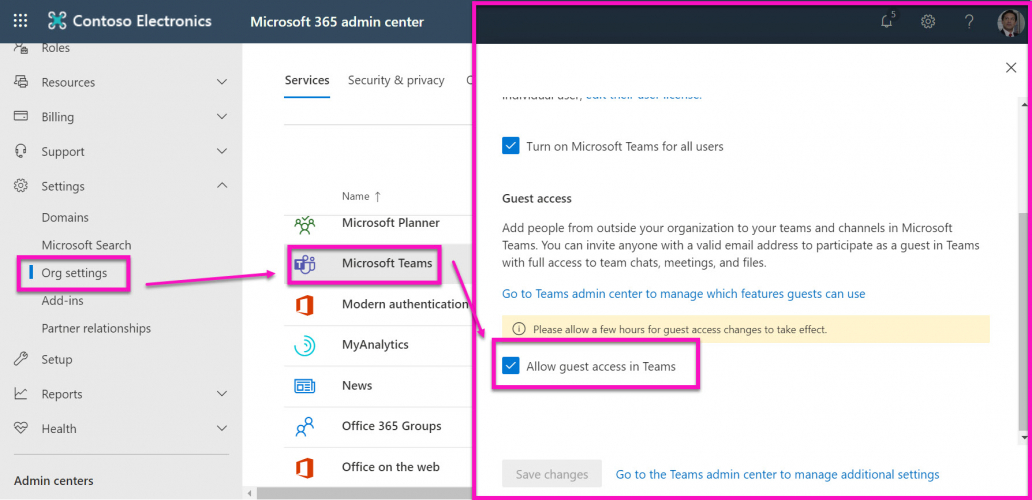Click the Support headset icon in sidebar
Screen dimensions: 1032x500
click(x=21, y=151)
